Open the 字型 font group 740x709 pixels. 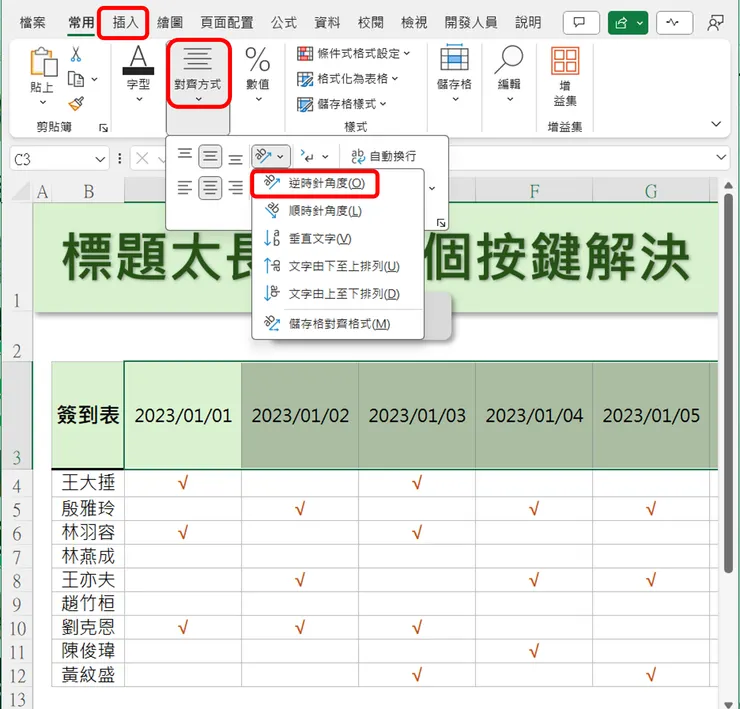138,73
